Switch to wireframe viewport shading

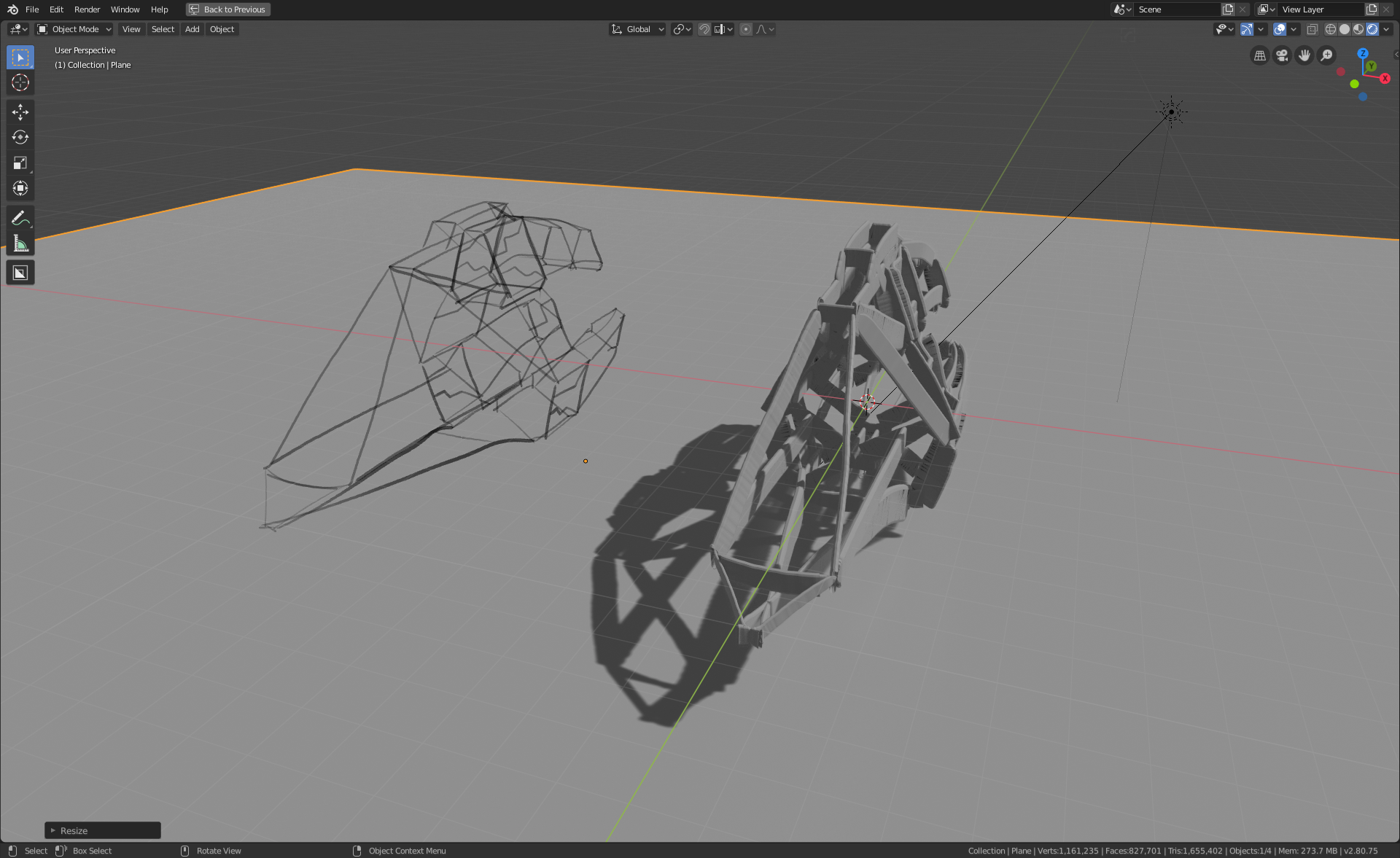point(1331,29)
